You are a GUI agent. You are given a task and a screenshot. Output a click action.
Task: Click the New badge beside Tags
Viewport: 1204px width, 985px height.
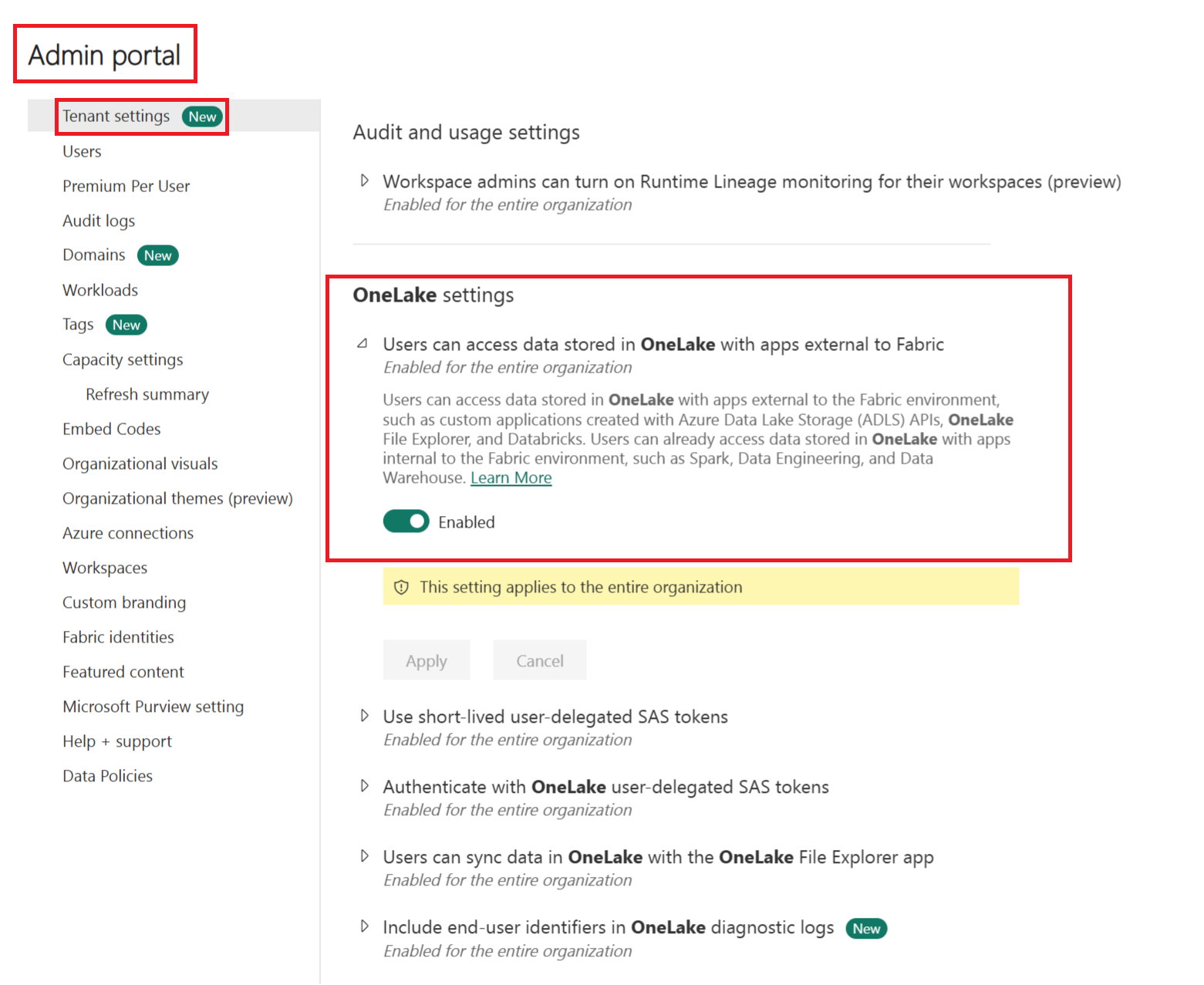(126, 325)
